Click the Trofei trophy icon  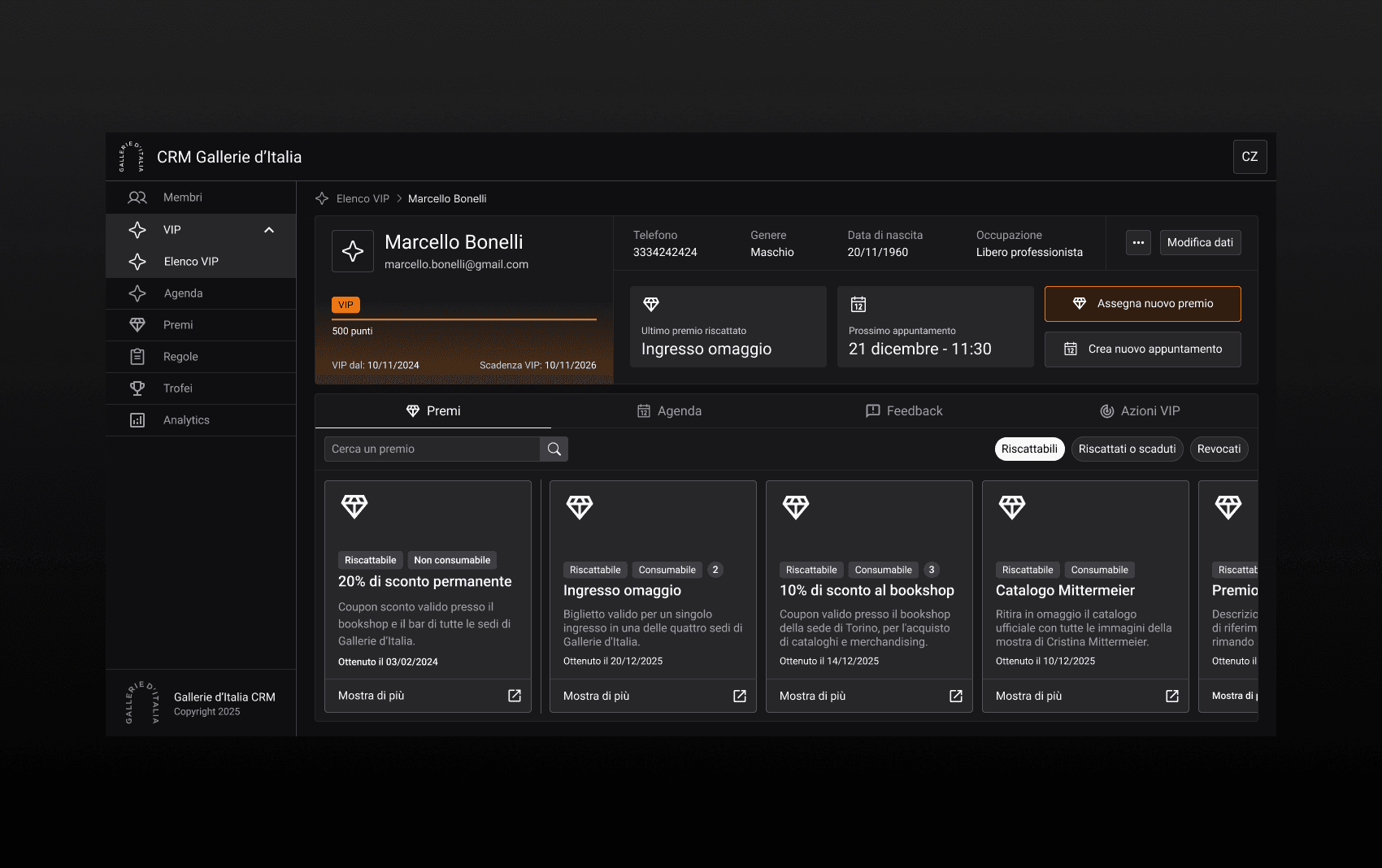coord(137,388)
